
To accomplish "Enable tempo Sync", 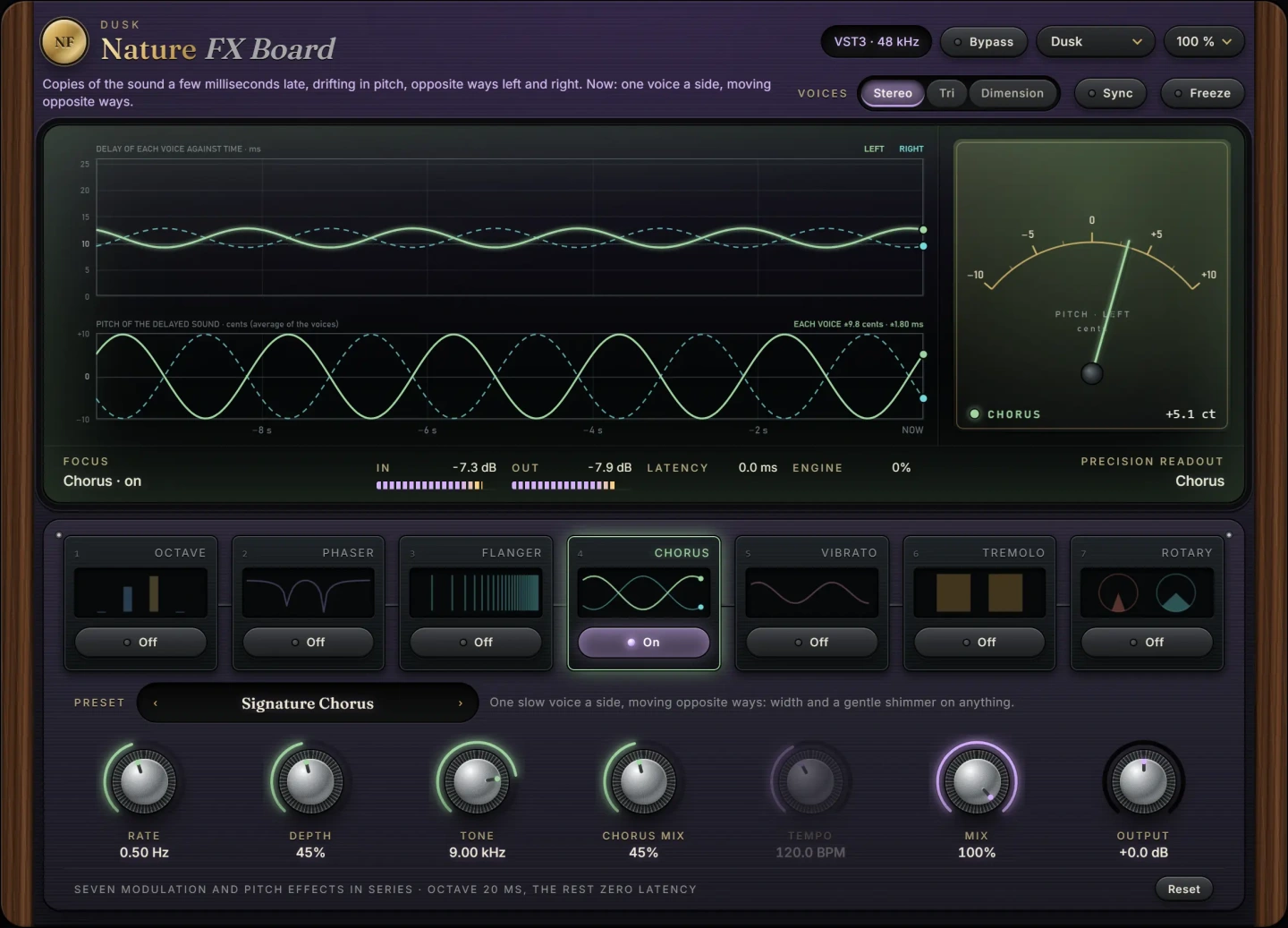I will [1110, 93].
